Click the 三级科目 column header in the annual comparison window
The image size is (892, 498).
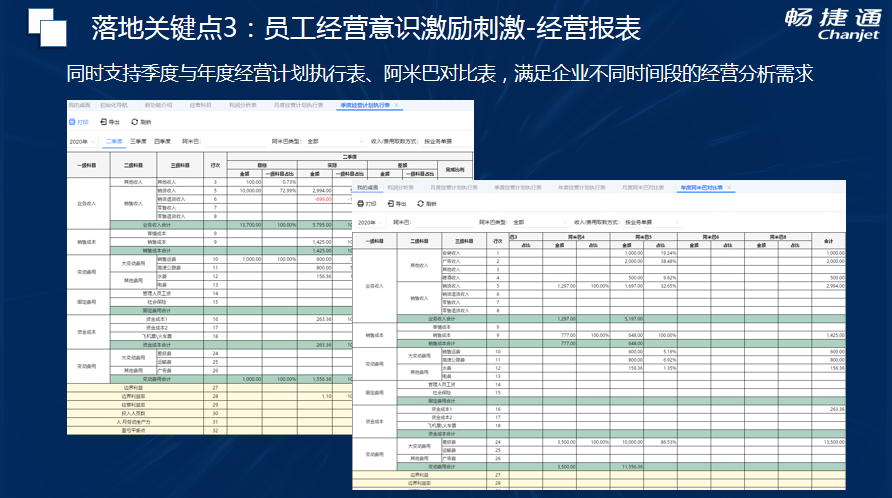point(464,241)
